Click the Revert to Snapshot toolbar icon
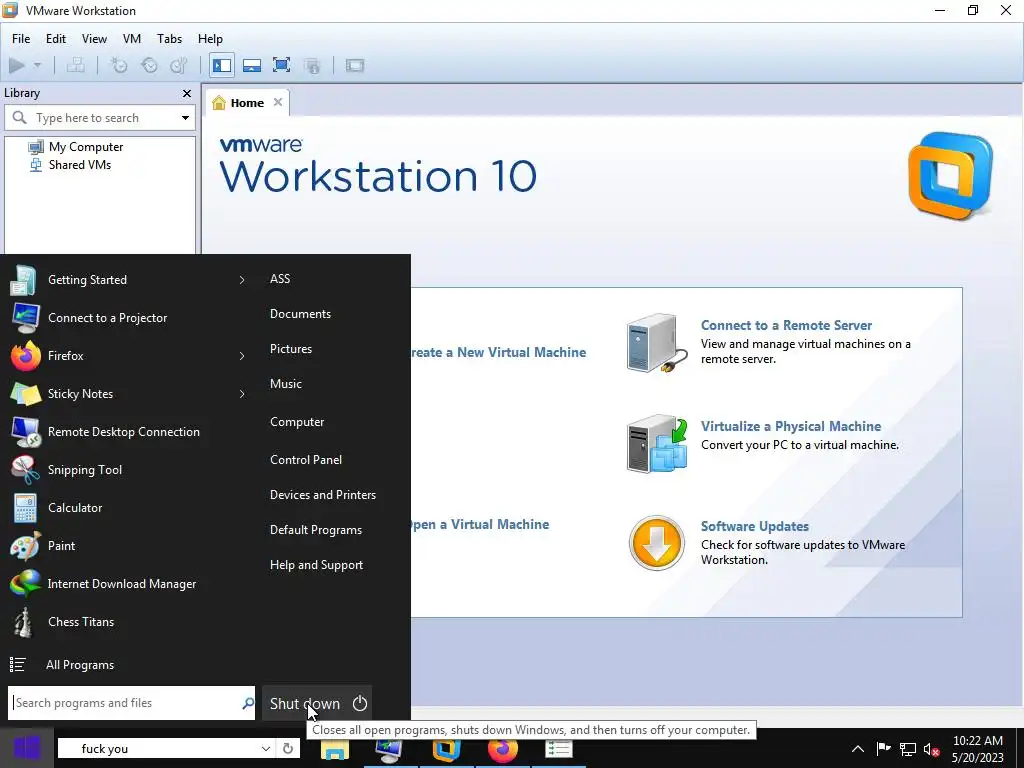 [149, 65]
